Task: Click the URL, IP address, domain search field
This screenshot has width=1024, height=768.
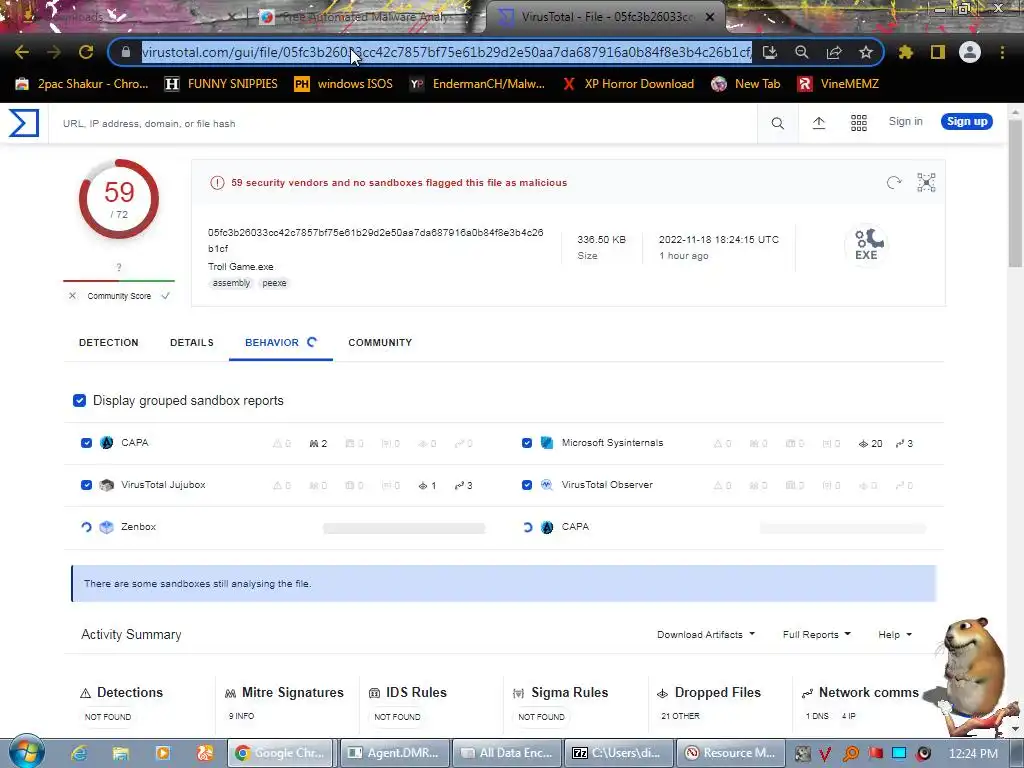Action: click(x=405, y=123)
